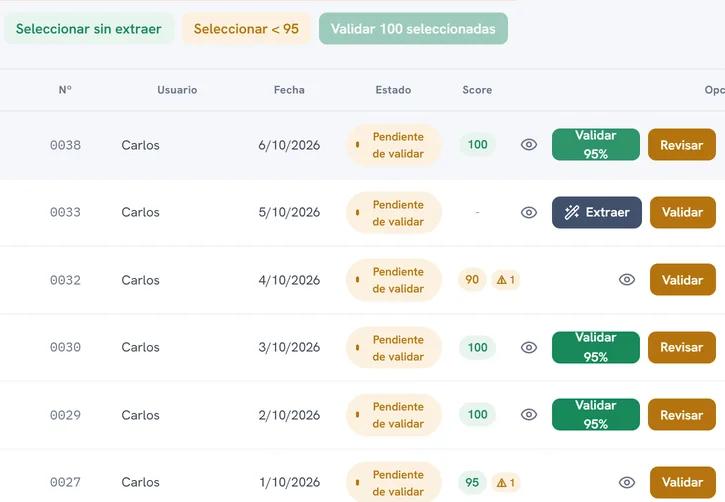Click user Carlos in row 0027

tap(141, 482)
